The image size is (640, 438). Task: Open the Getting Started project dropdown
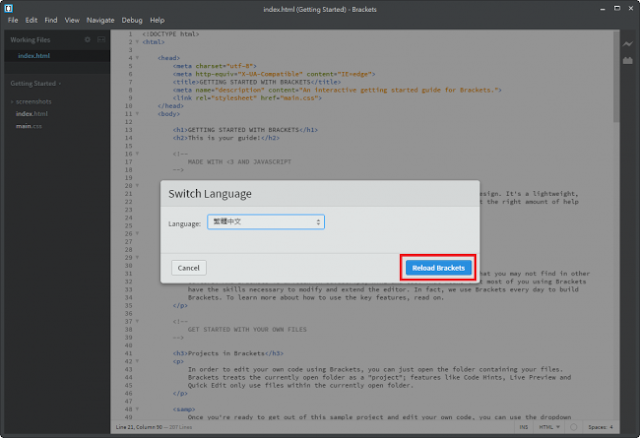[x=36, y=83]
